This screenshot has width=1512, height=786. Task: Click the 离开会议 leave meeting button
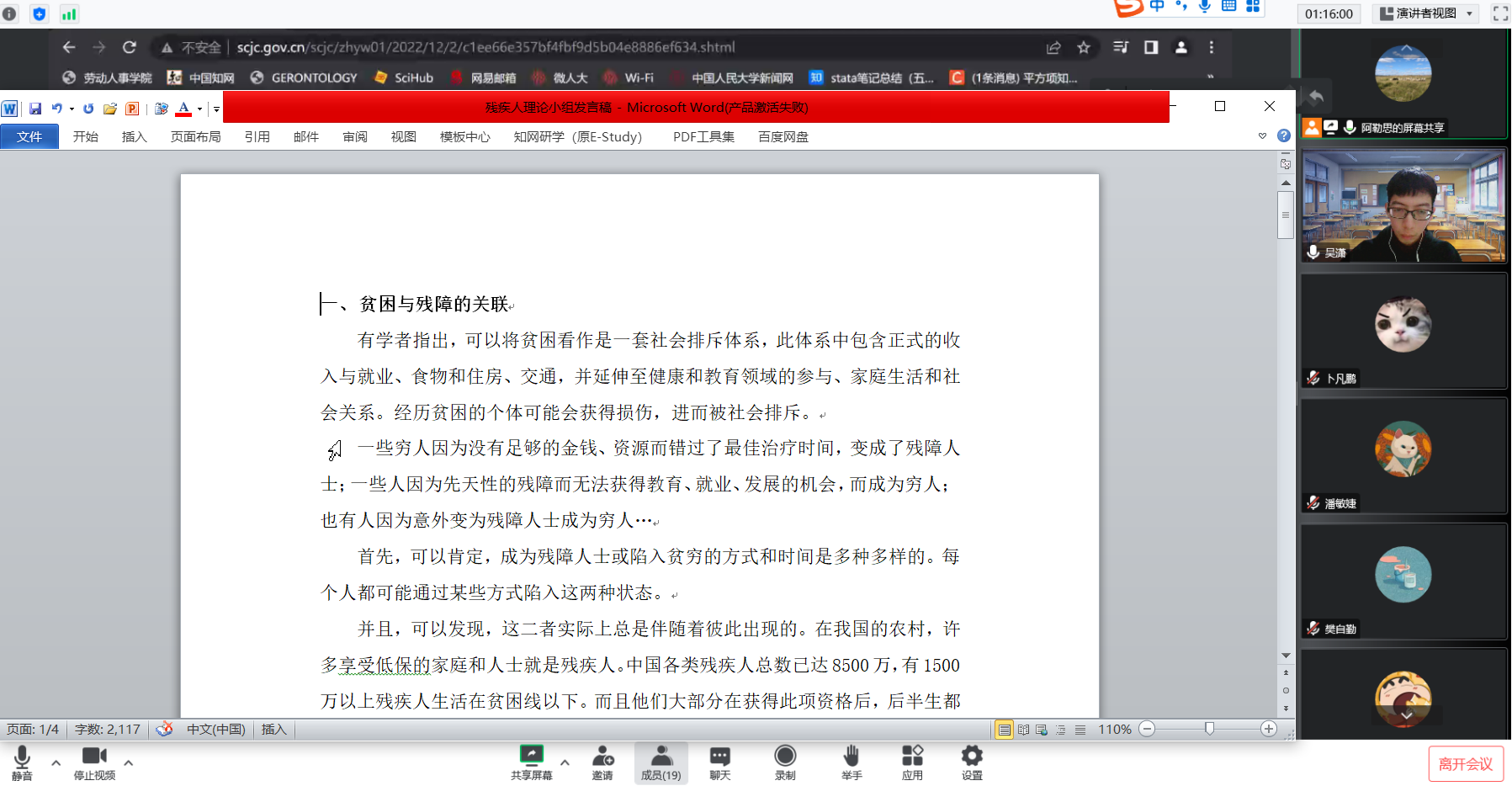(x=1465, y=763)
